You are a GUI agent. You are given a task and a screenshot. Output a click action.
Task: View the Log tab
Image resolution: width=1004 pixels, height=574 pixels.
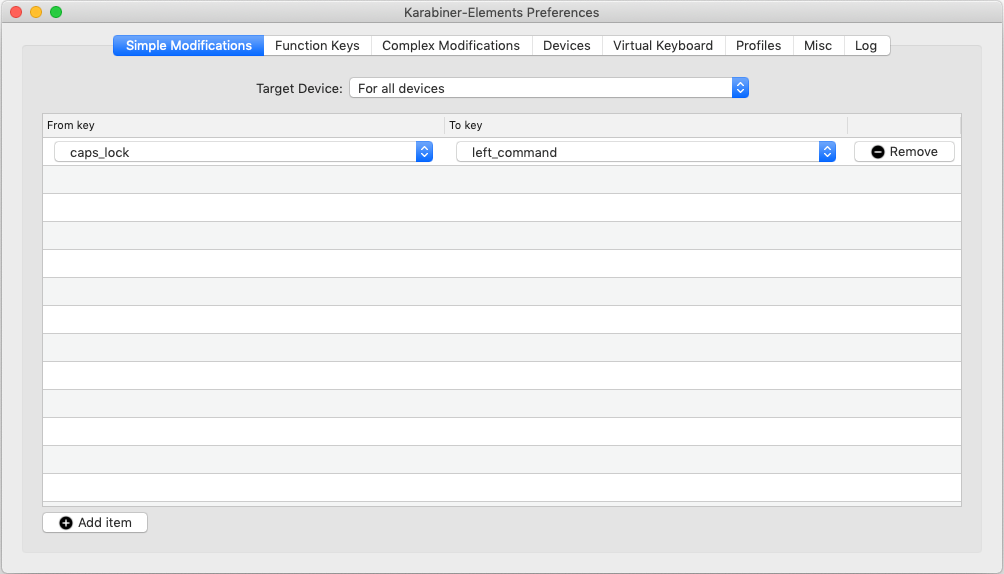click(866, 45)
